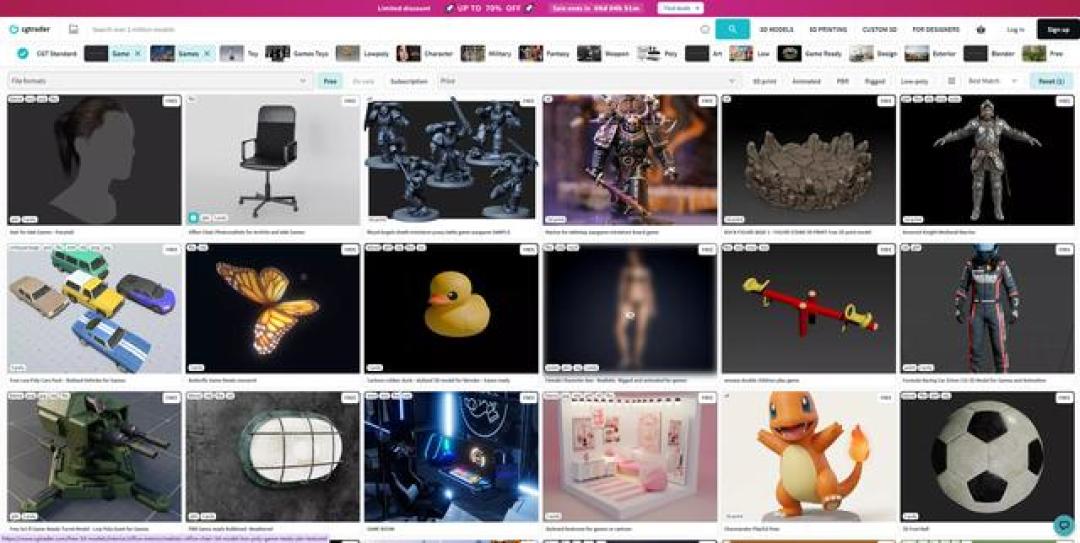Toggle the On sale filter
The image size is (1080, 543).
point(363,81)
